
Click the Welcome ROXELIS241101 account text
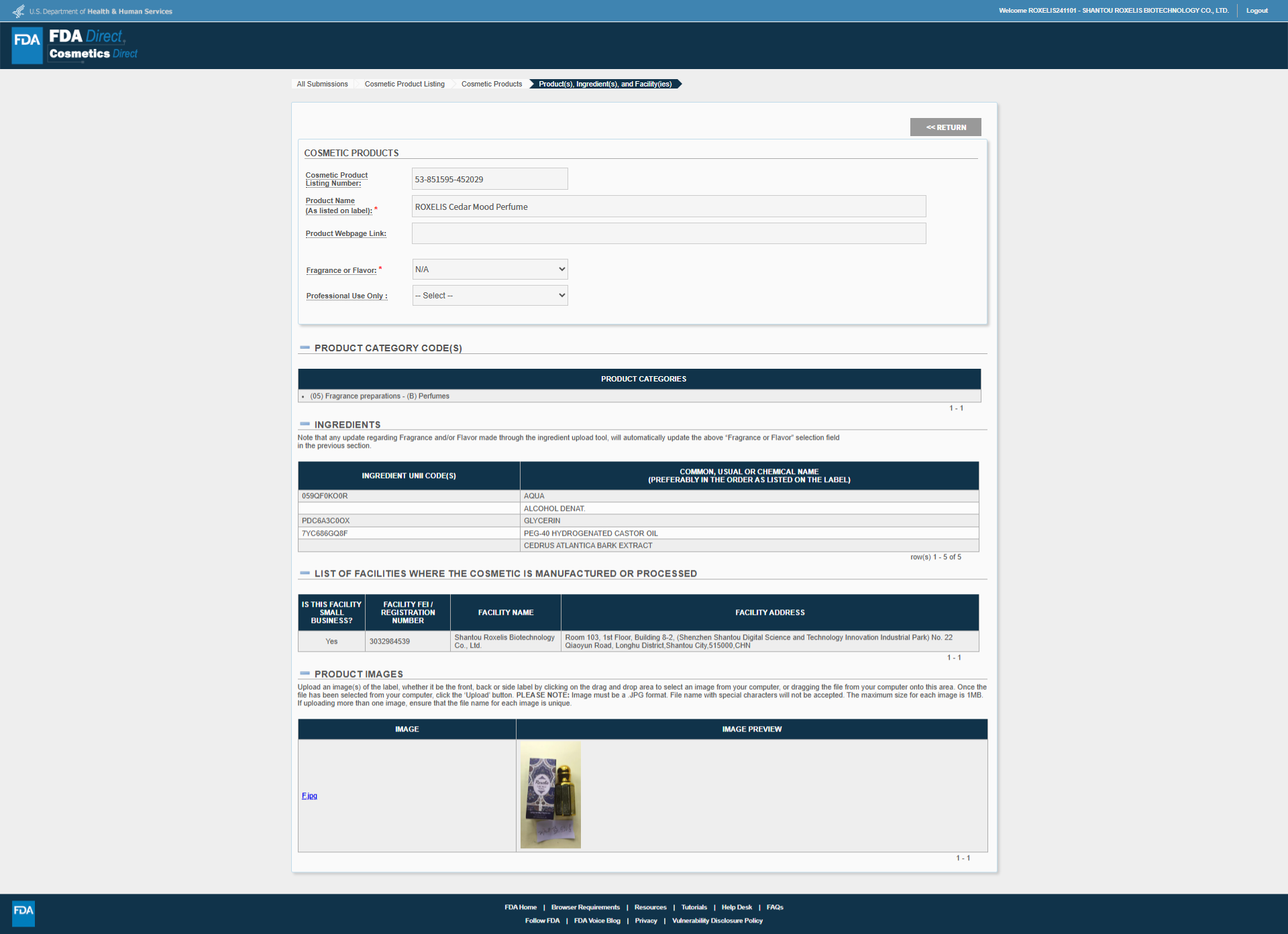pos(1114,11)
